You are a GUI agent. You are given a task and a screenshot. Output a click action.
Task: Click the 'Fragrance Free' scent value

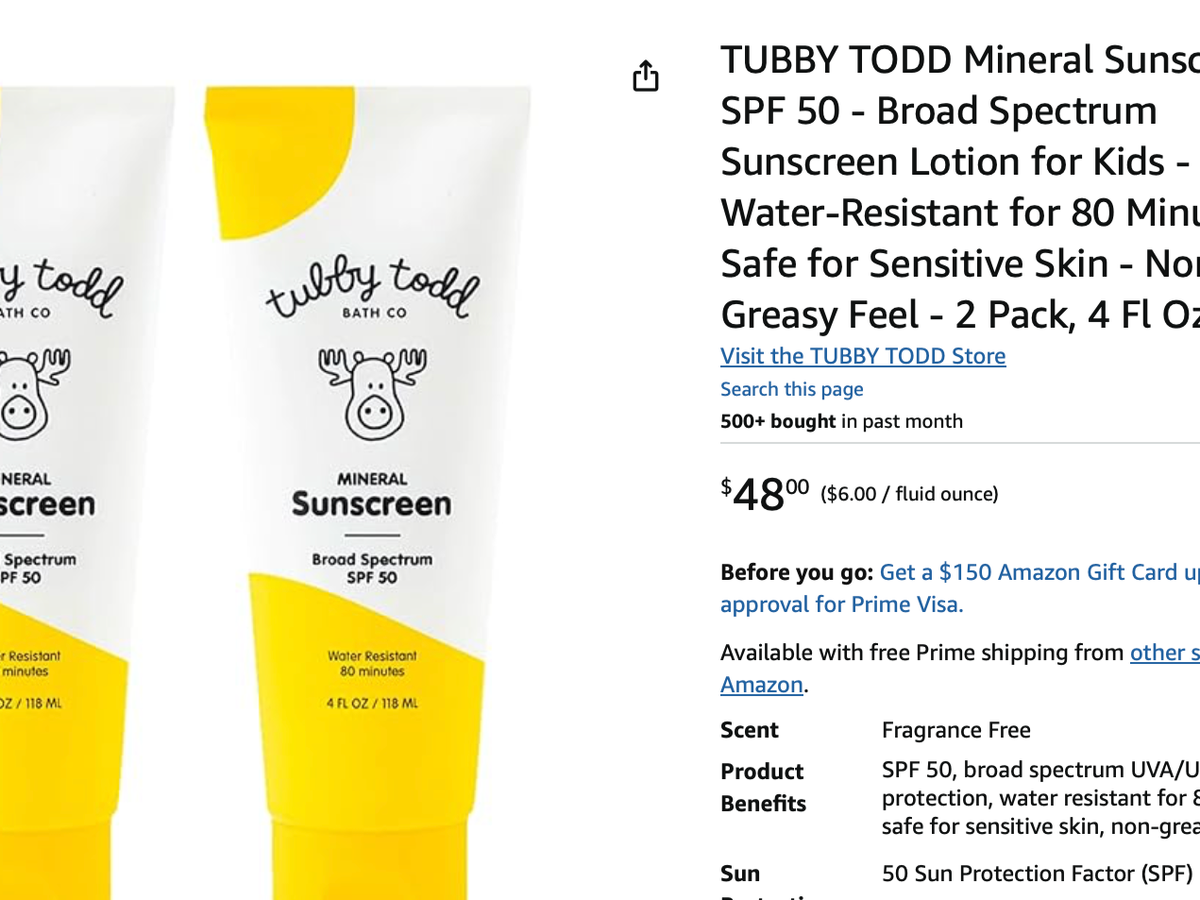click(956, 730)
